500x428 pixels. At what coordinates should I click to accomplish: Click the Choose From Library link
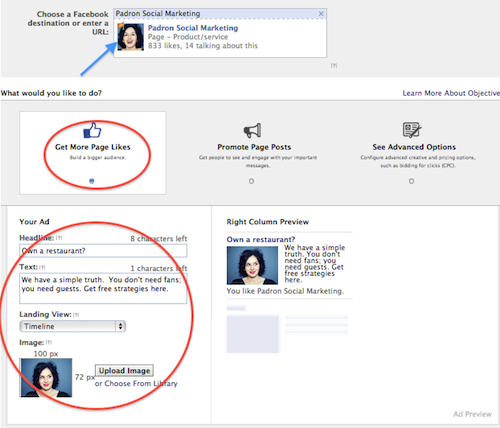click(x=141, y=384)
